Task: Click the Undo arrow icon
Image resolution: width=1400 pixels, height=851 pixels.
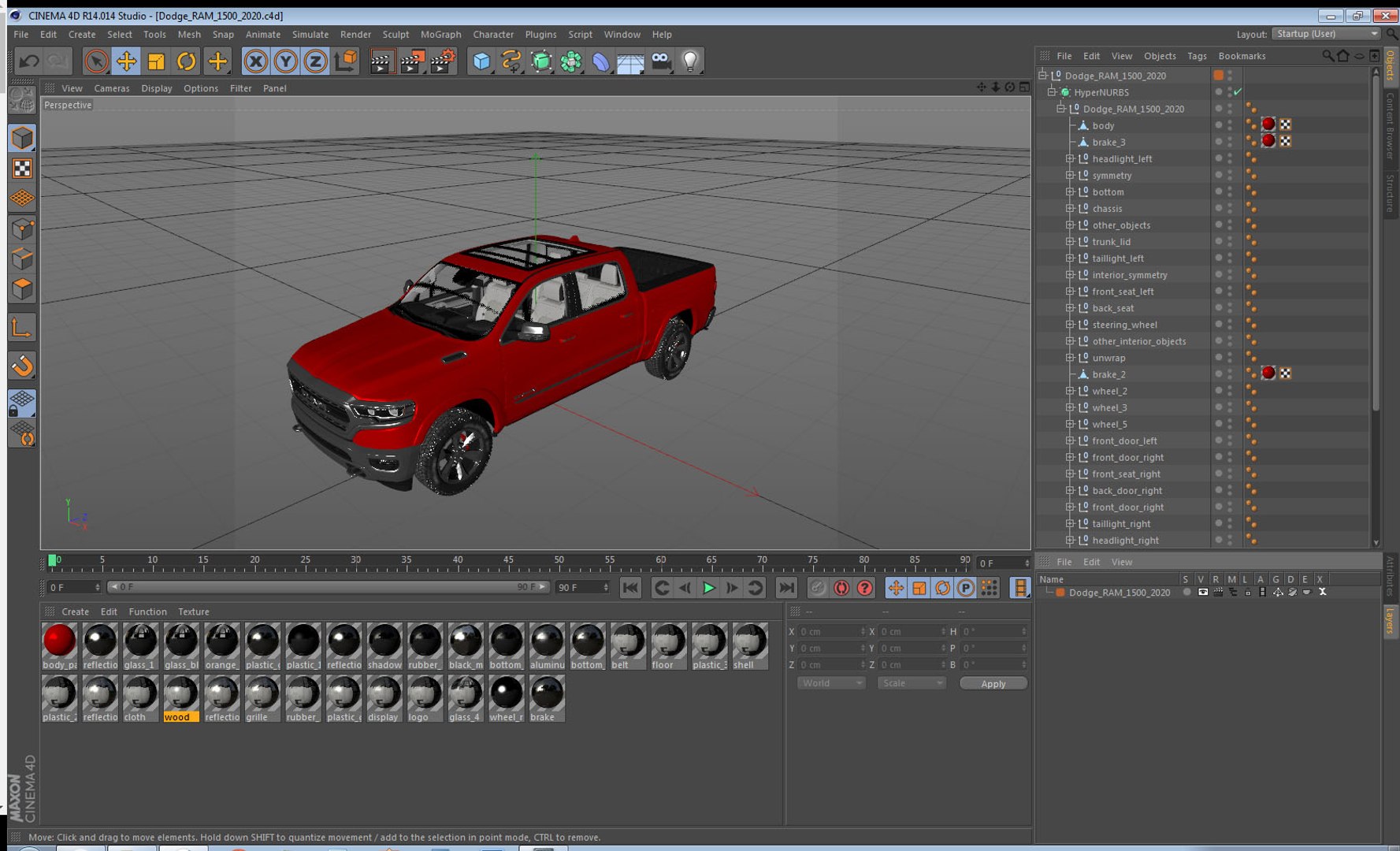Action: tap(29, 61)
